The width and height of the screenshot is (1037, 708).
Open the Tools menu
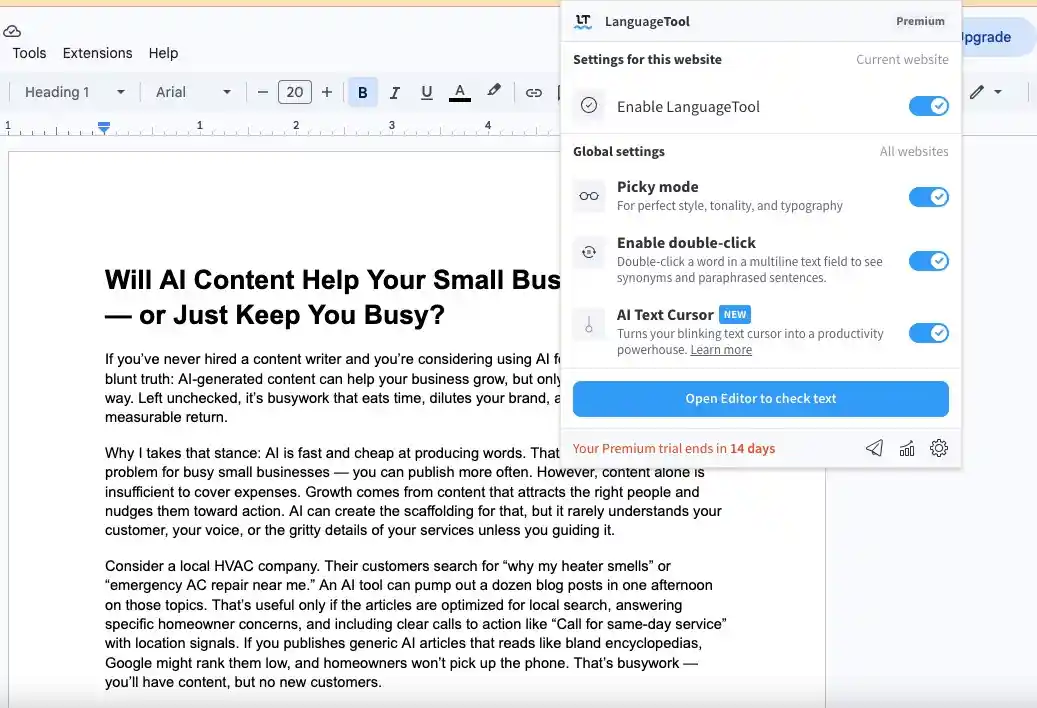(x=29, y=53)
